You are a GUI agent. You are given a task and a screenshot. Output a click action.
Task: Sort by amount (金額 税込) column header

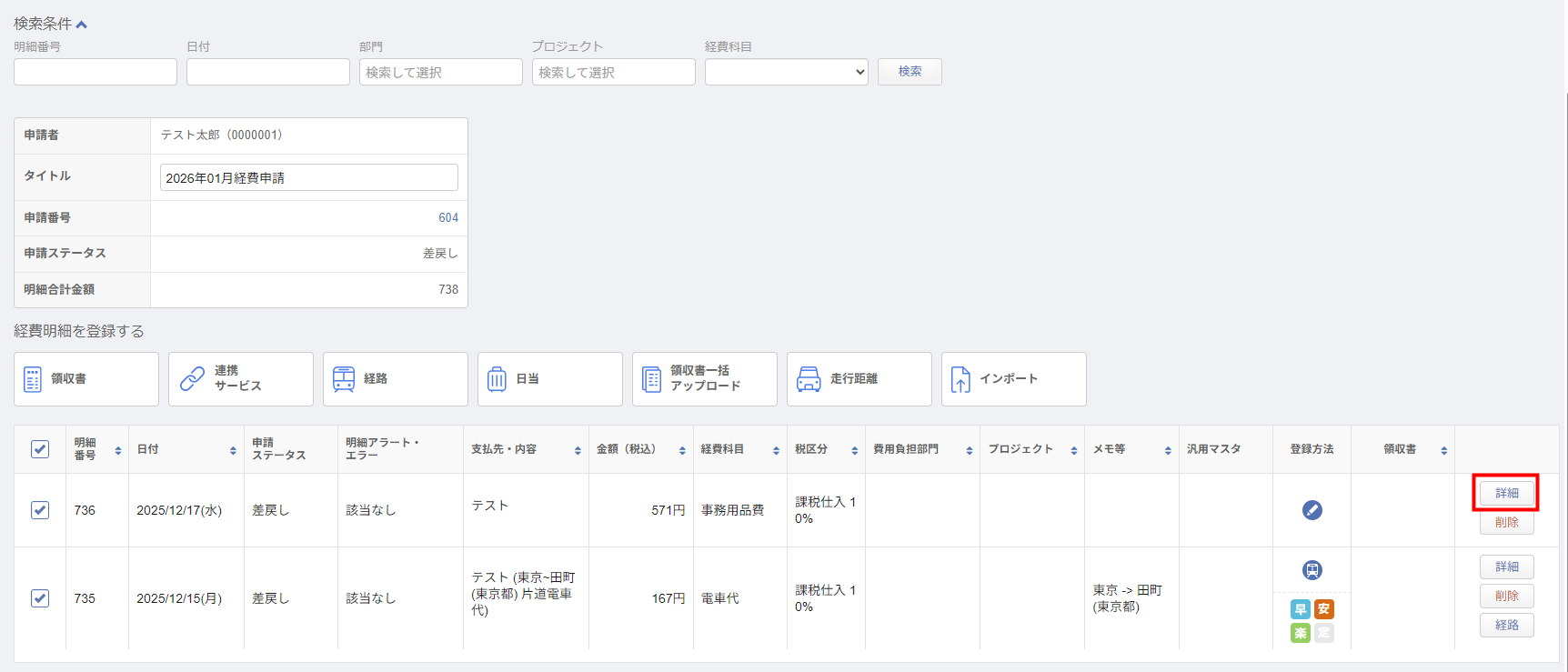(682, 450)
